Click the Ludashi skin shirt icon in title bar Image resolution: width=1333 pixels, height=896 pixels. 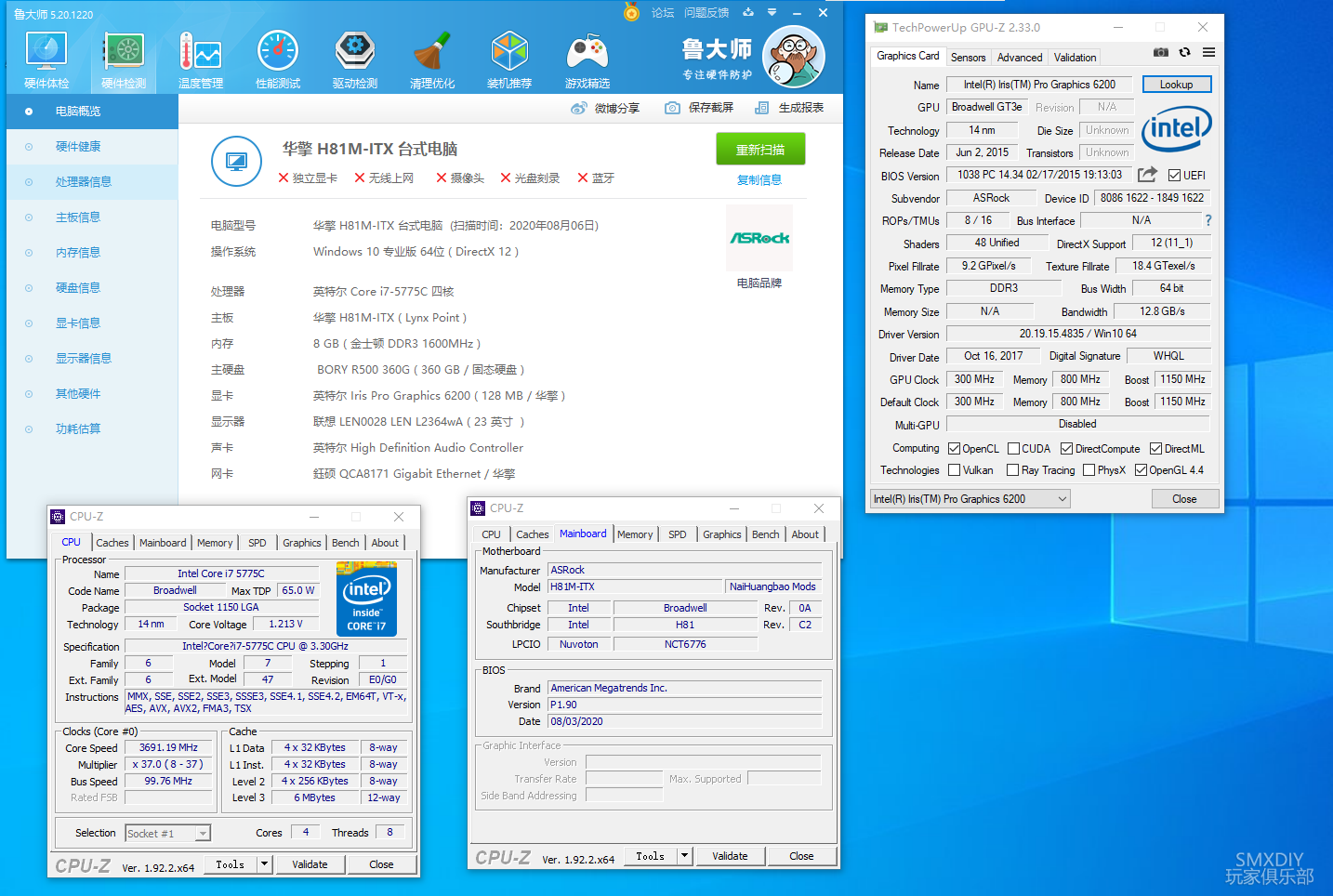tap(748, 12)
